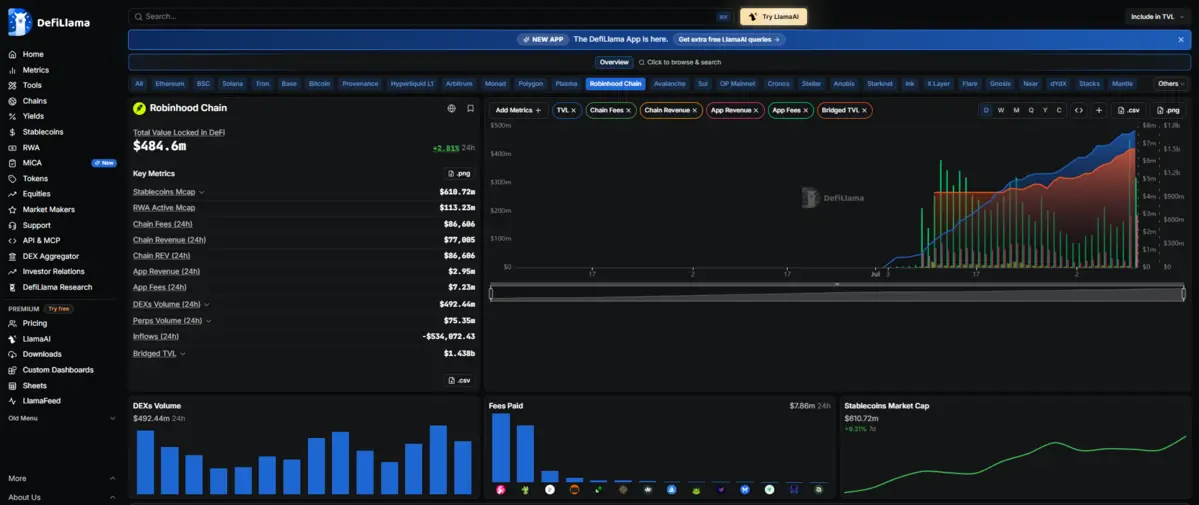
Task: Open the Others chains dropdown
Action: 1171,84
